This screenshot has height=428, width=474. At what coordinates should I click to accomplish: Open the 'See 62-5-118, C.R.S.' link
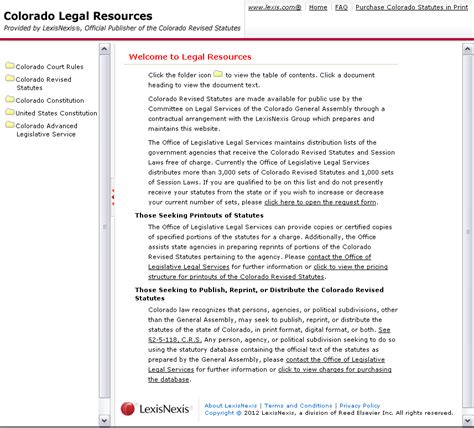269,334
